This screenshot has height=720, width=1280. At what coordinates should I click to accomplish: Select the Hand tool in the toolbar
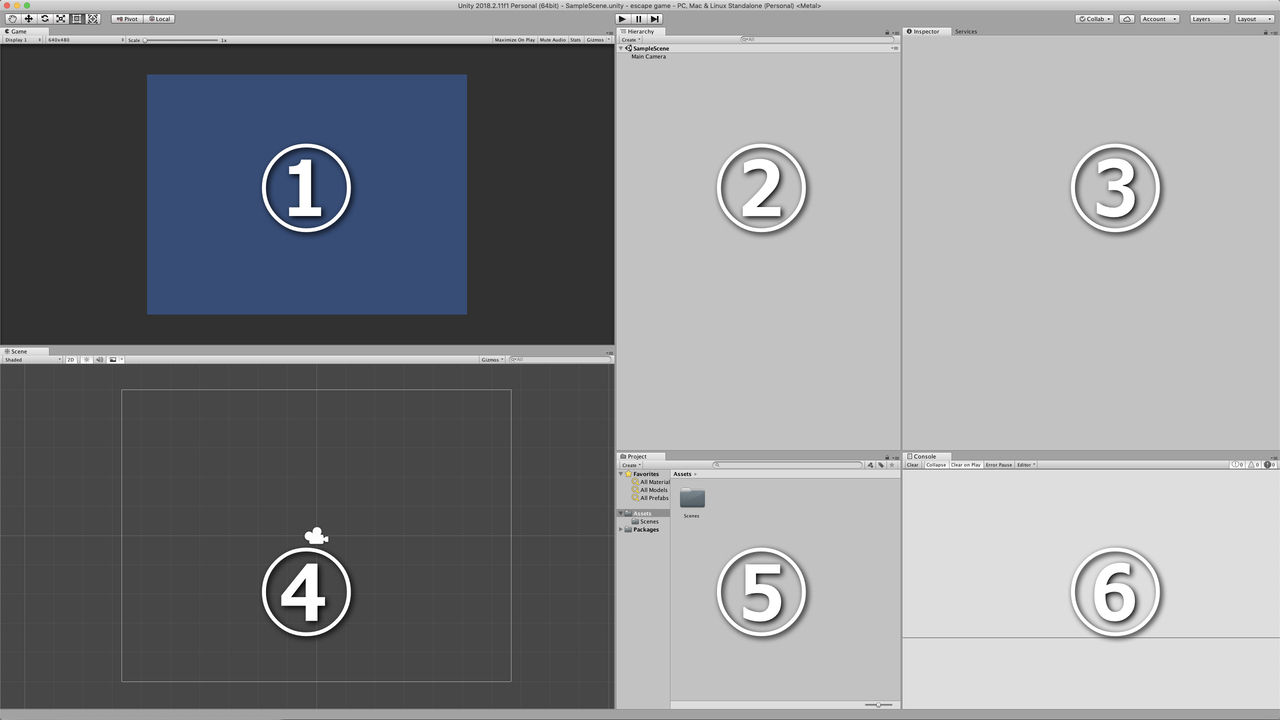[12, 19]
